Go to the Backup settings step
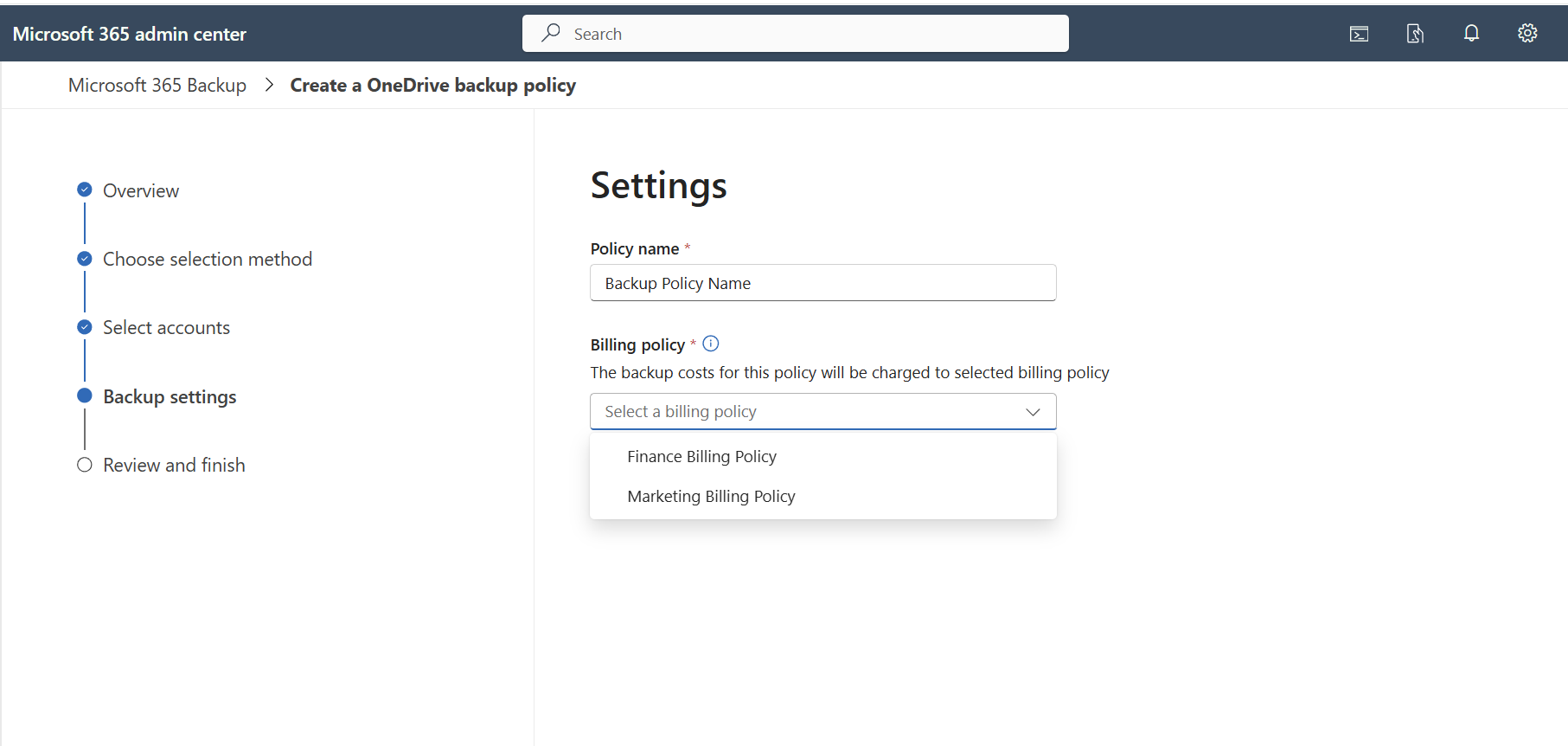This screenshot has width=1568, height=746. pos(170,396)
